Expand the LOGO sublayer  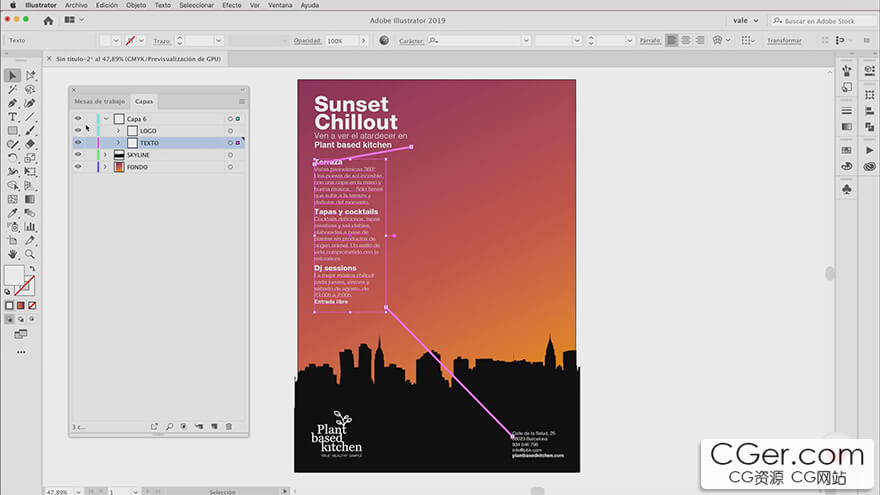click(118, 131)
